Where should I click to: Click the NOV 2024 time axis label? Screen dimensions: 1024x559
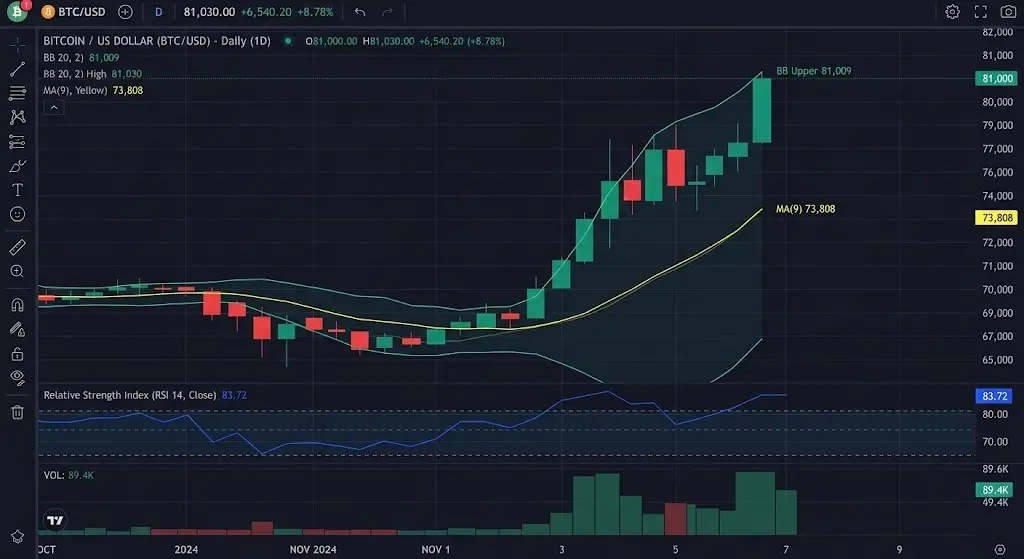point(313,549)
